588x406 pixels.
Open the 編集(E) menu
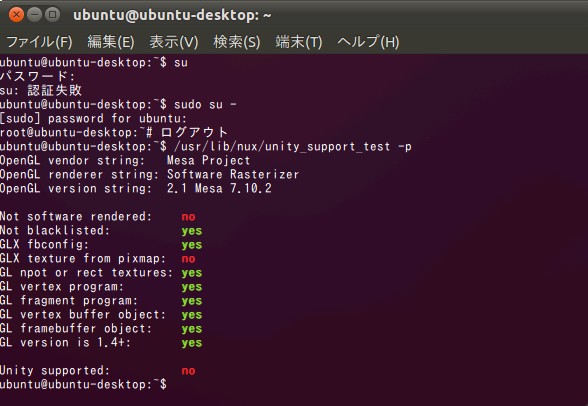tap(111, 42)
